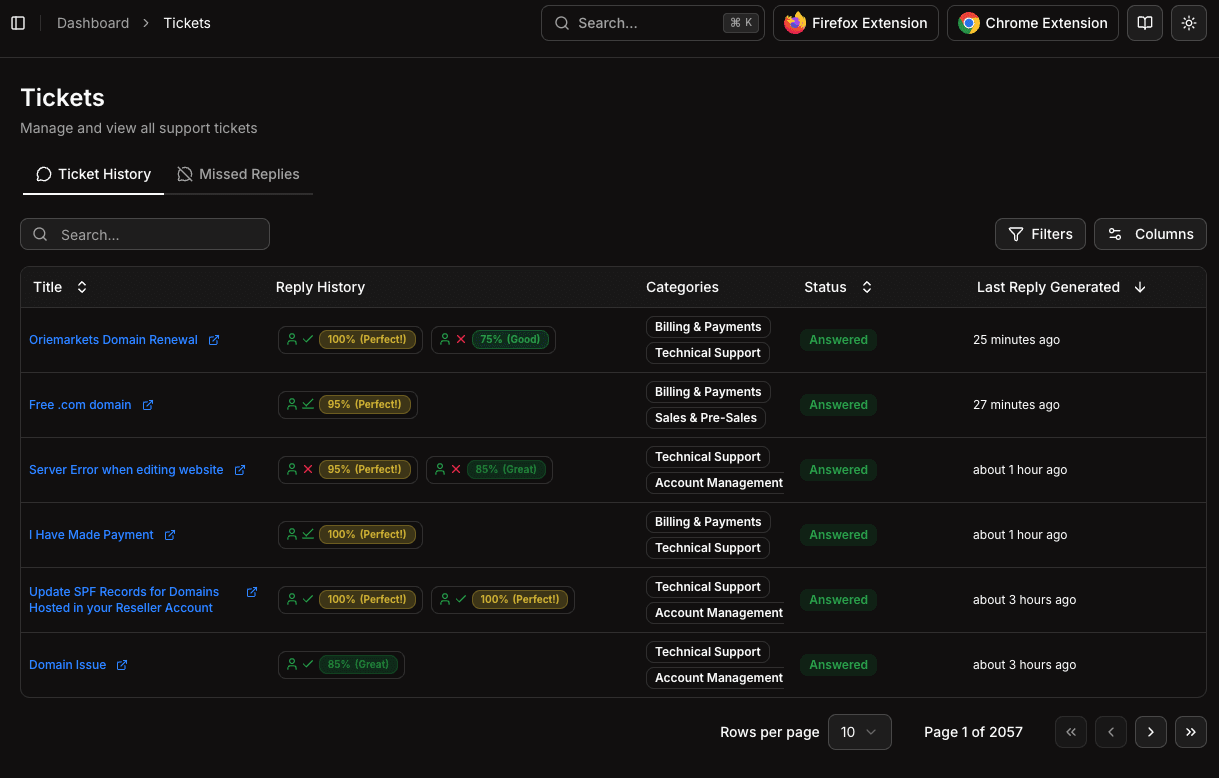Open Server Error when editing website ticket

[x=126, y=470]
